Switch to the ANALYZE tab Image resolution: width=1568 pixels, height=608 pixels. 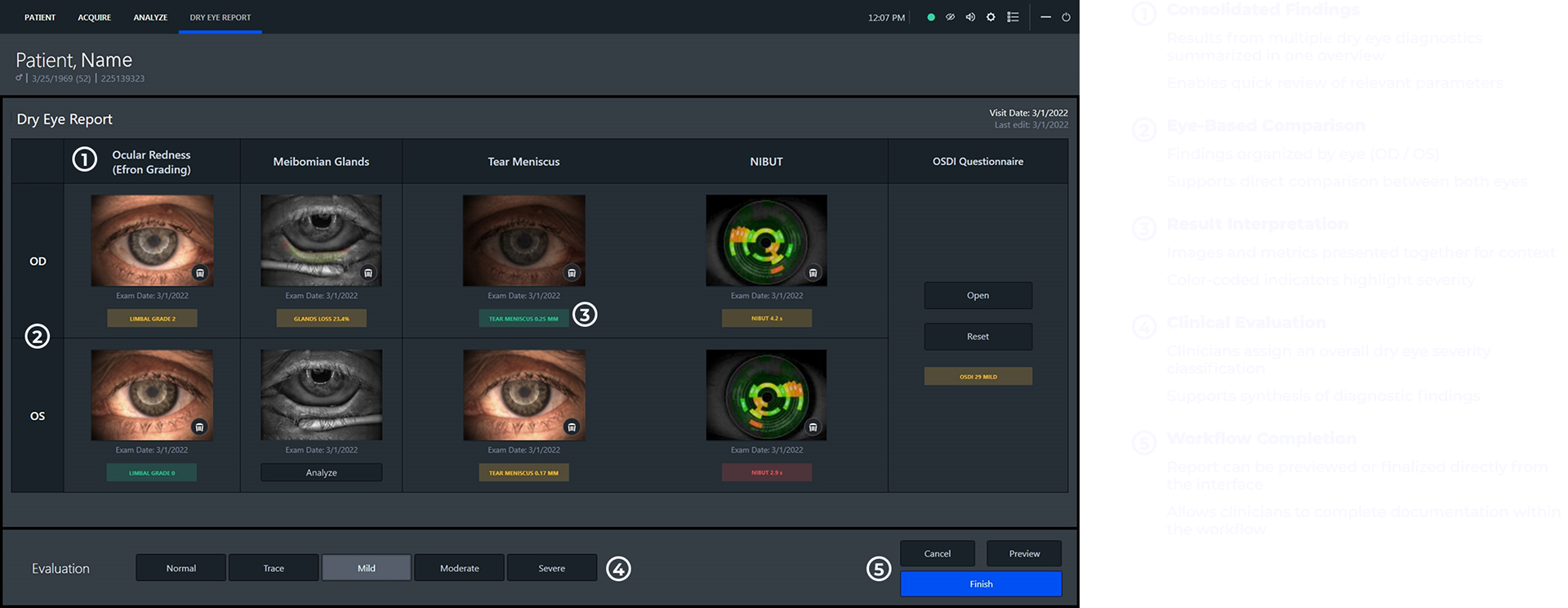(150, 17)
